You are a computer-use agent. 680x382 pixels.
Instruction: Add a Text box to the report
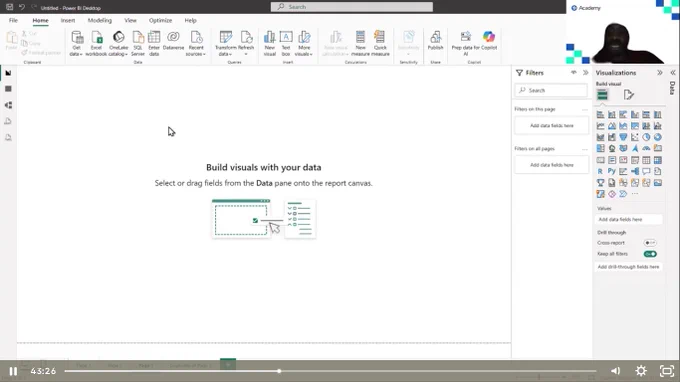286,43
